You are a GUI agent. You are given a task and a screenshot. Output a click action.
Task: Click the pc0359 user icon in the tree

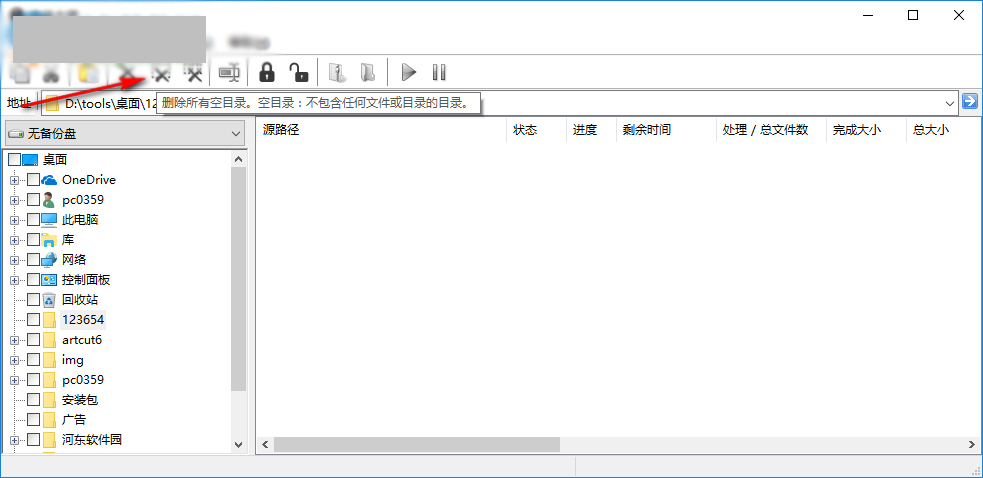click(49, 200)
